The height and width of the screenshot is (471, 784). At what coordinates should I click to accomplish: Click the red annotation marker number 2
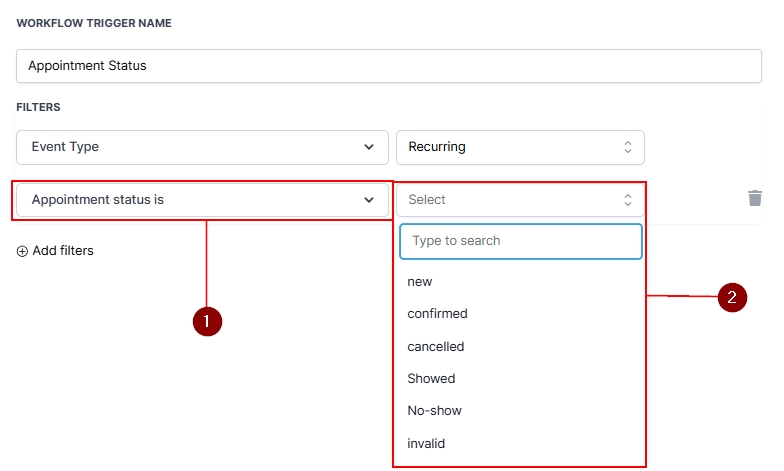tap(733, 297)
